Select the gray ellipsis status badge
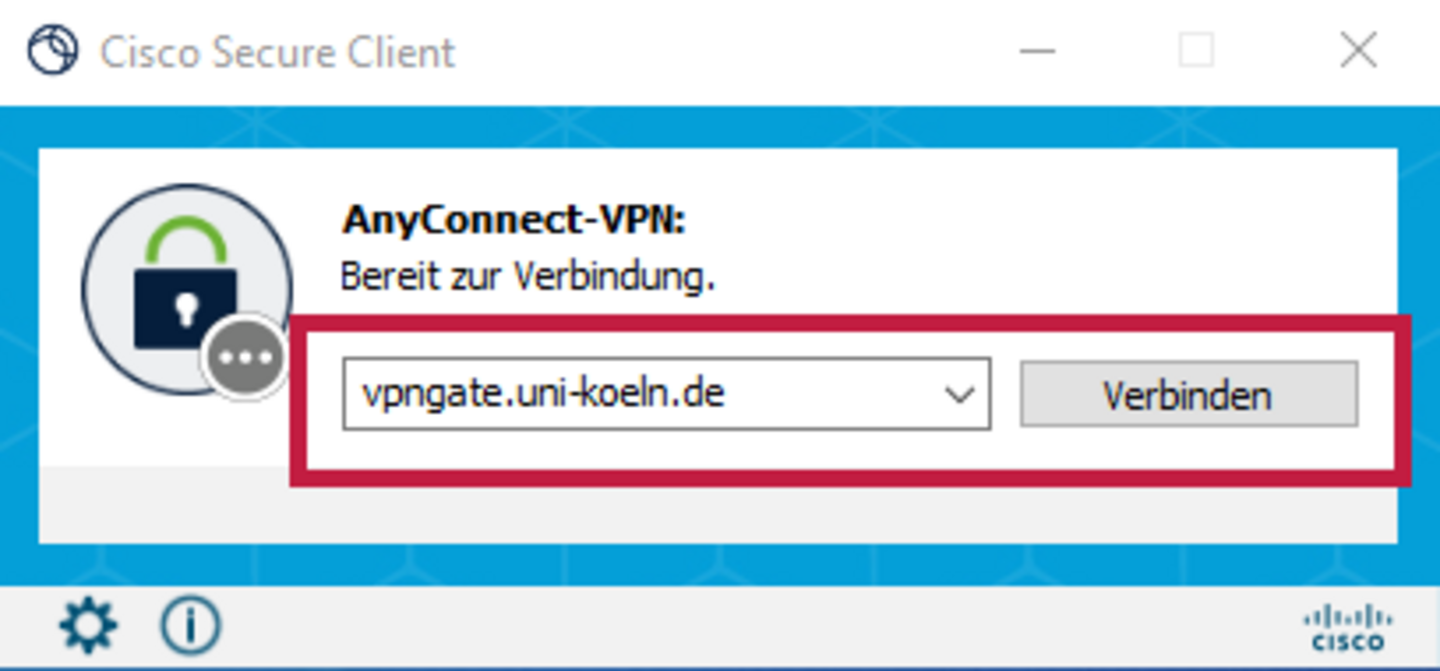The height and width of the screenshot is (671, 1440). coord(242,357)
